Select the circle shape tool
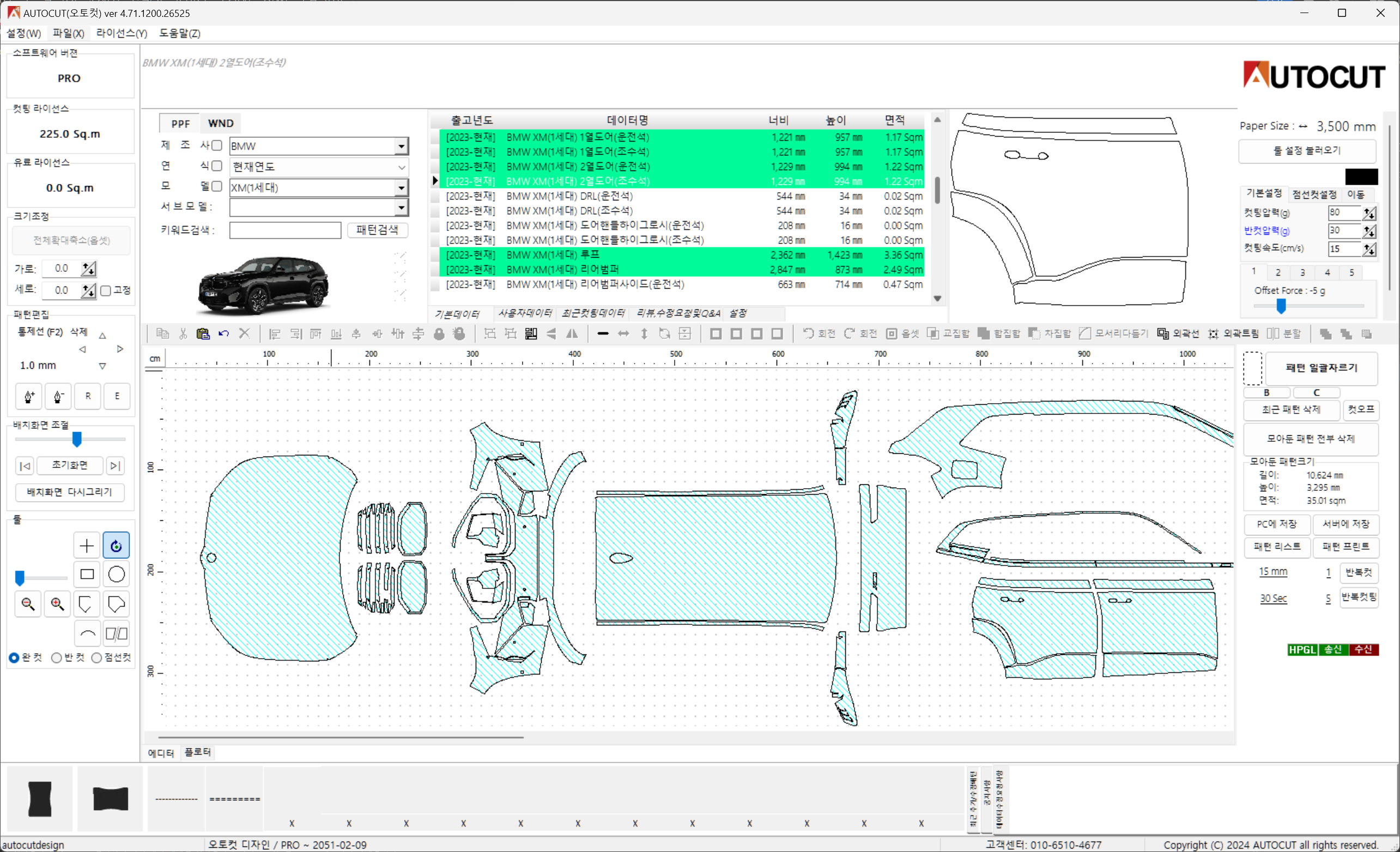Image resolution: width=1400 pixels, height=852 pixels. [x=117, y=575]
